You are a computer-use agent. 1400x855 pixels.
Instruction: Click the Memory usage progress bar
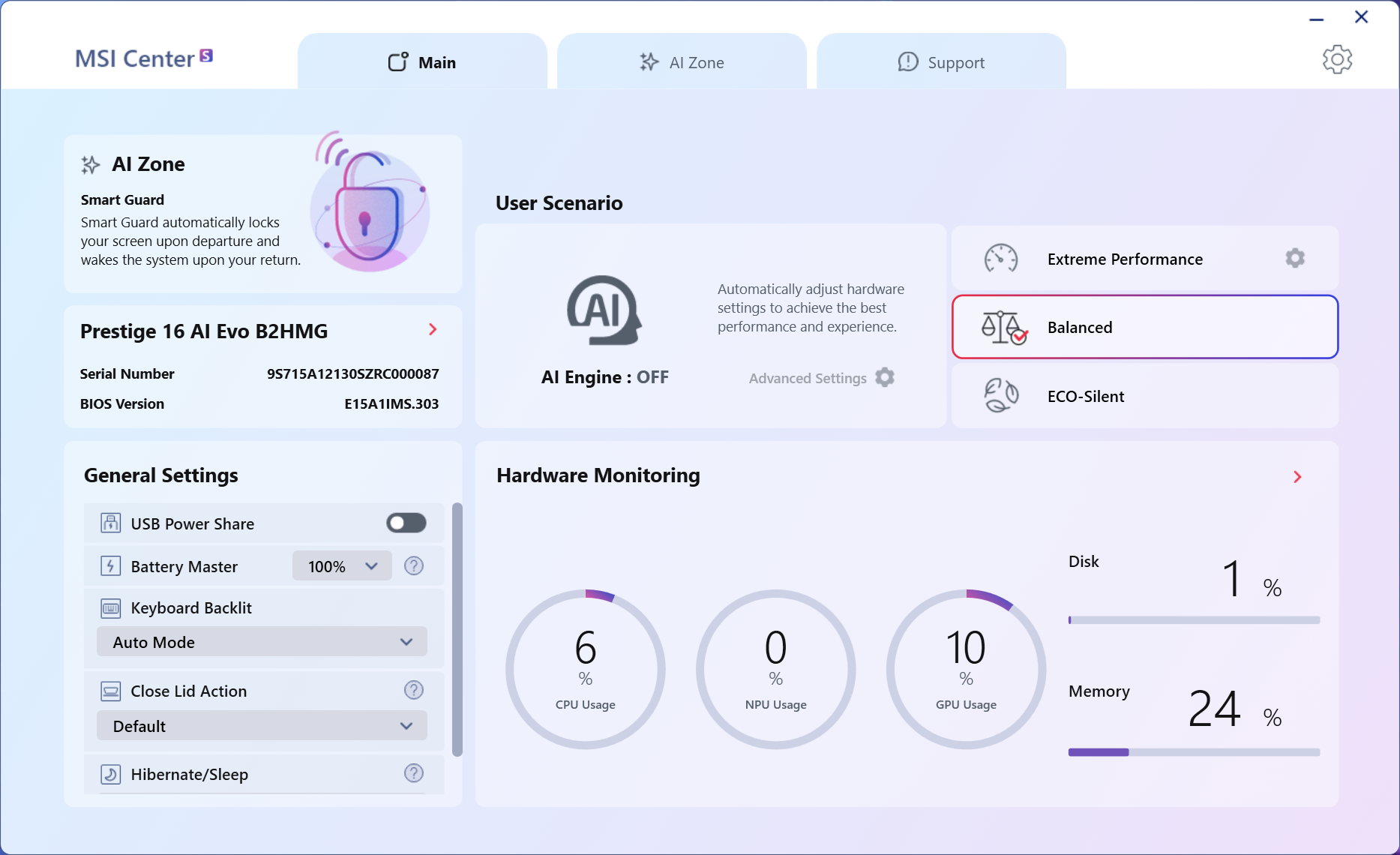(1194, 752)
